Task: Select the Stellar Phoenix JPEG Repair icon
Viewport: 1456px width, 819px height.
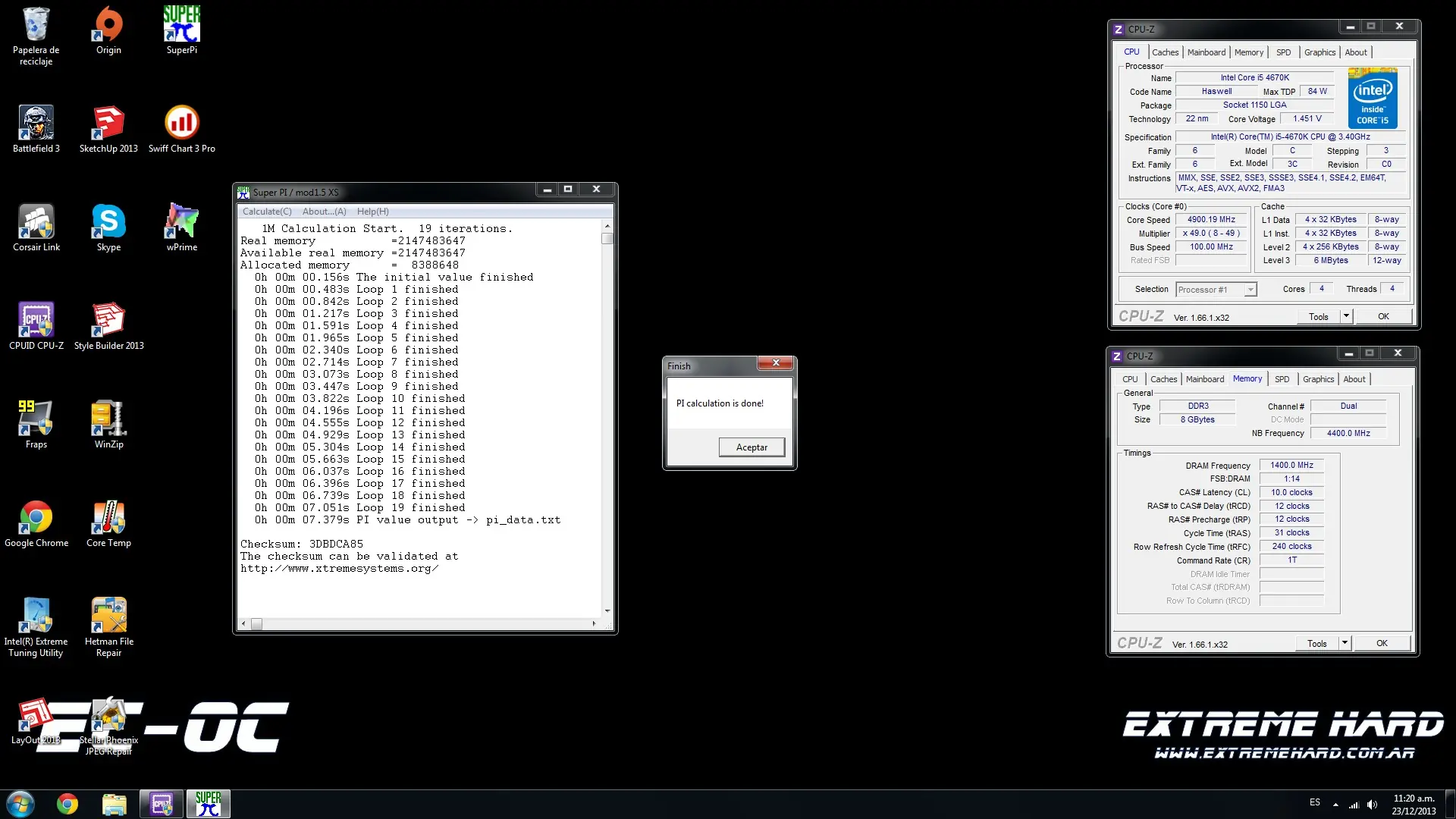Action: (x=108, y=726)
